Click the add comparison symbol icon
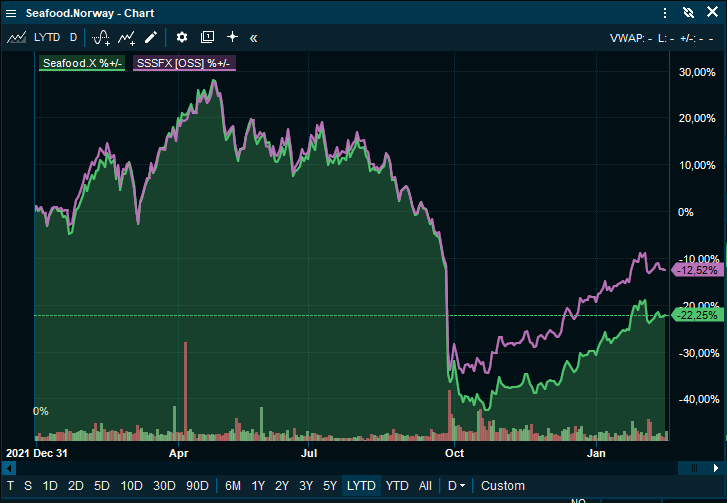Viewport: 727px width, 503px height. [x=126, y=38]
